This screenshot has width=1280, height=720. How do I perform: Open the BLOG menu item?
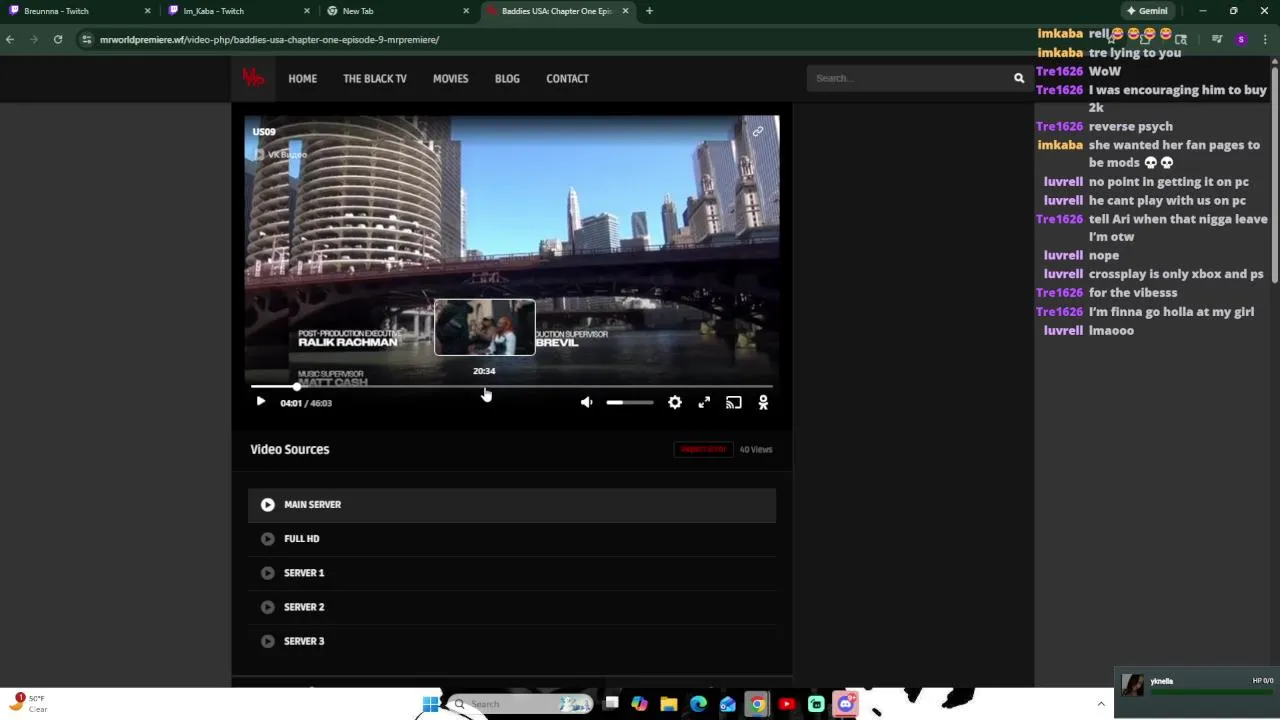point(507,78)
